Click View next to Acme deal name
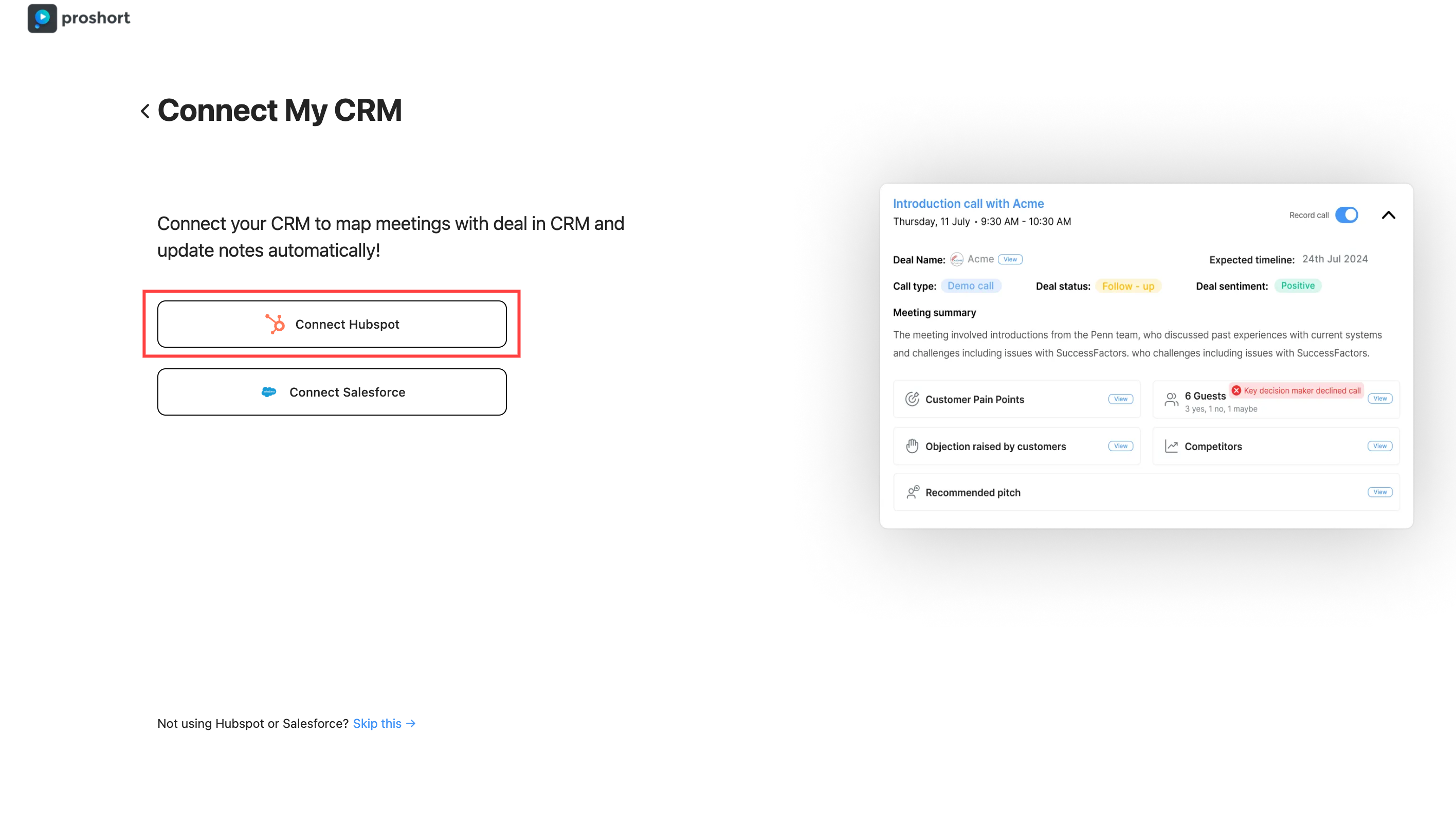Screen dimensions: 1456x823 point(1010,259)
